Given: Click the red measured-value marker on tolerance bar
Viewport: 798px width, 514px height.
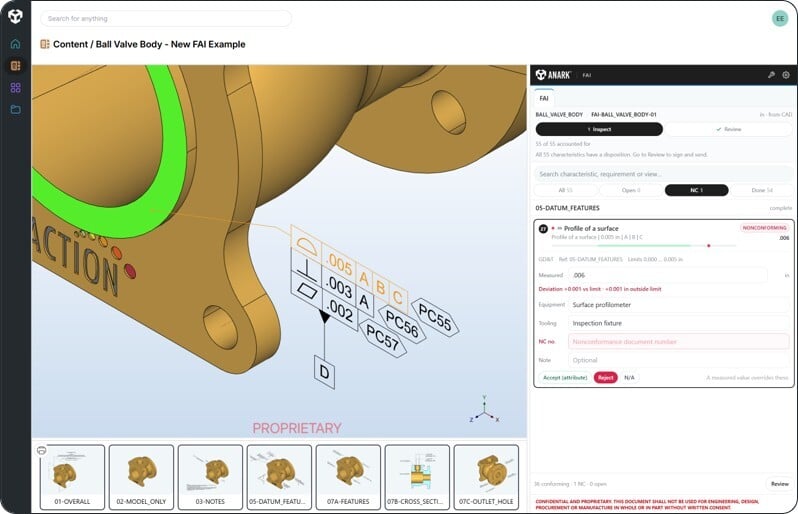Looking at the screenshot, I should (x=708, y=246).
